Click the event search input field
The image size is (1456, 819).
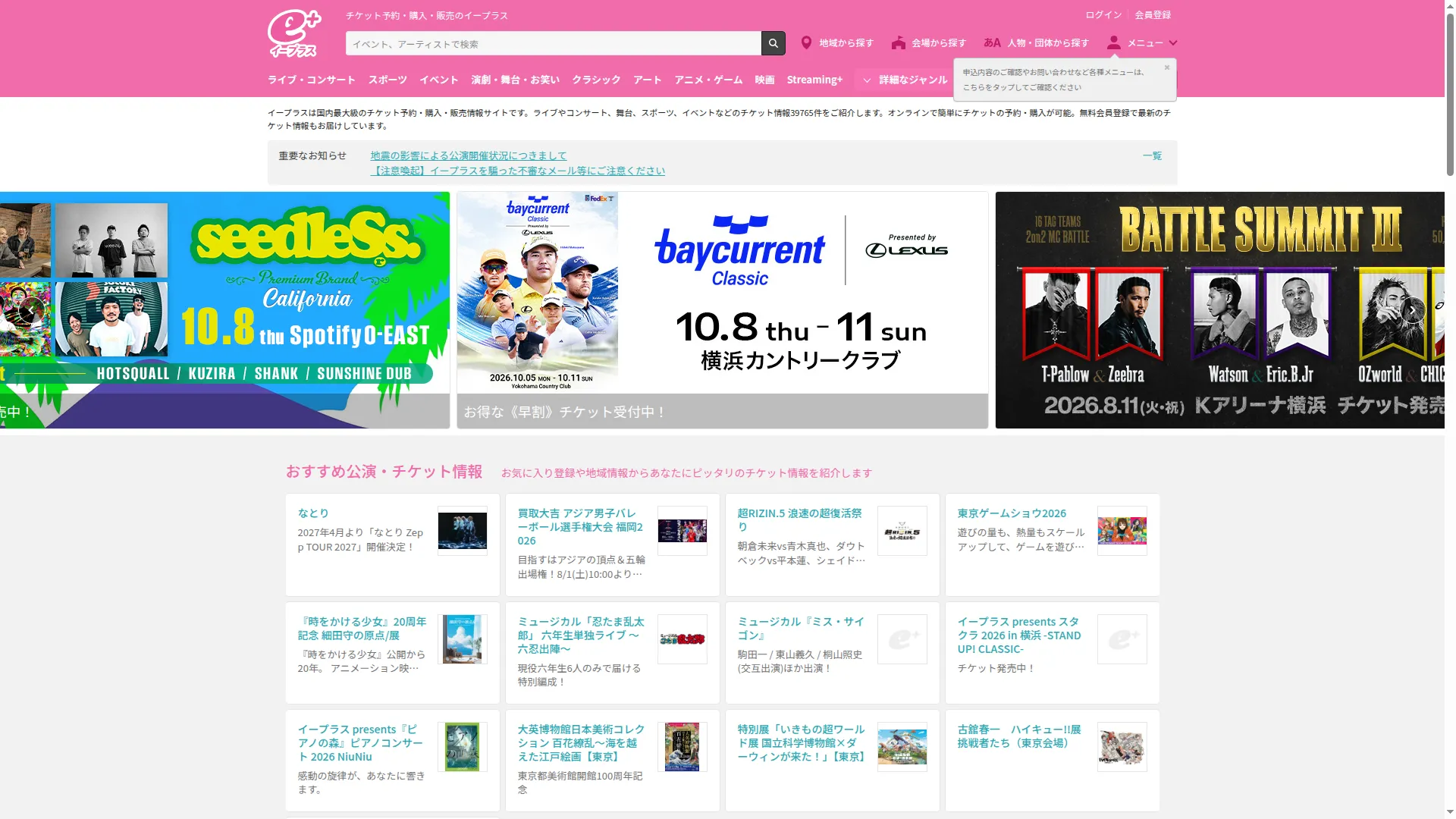554,43
